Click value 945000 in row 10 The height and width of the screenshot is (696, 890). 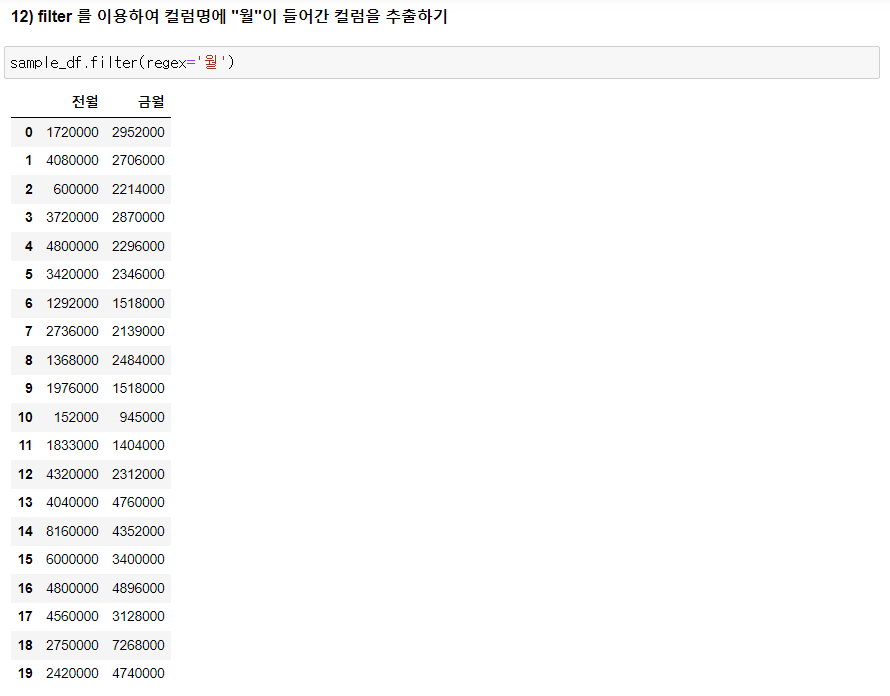pos(142,417)
